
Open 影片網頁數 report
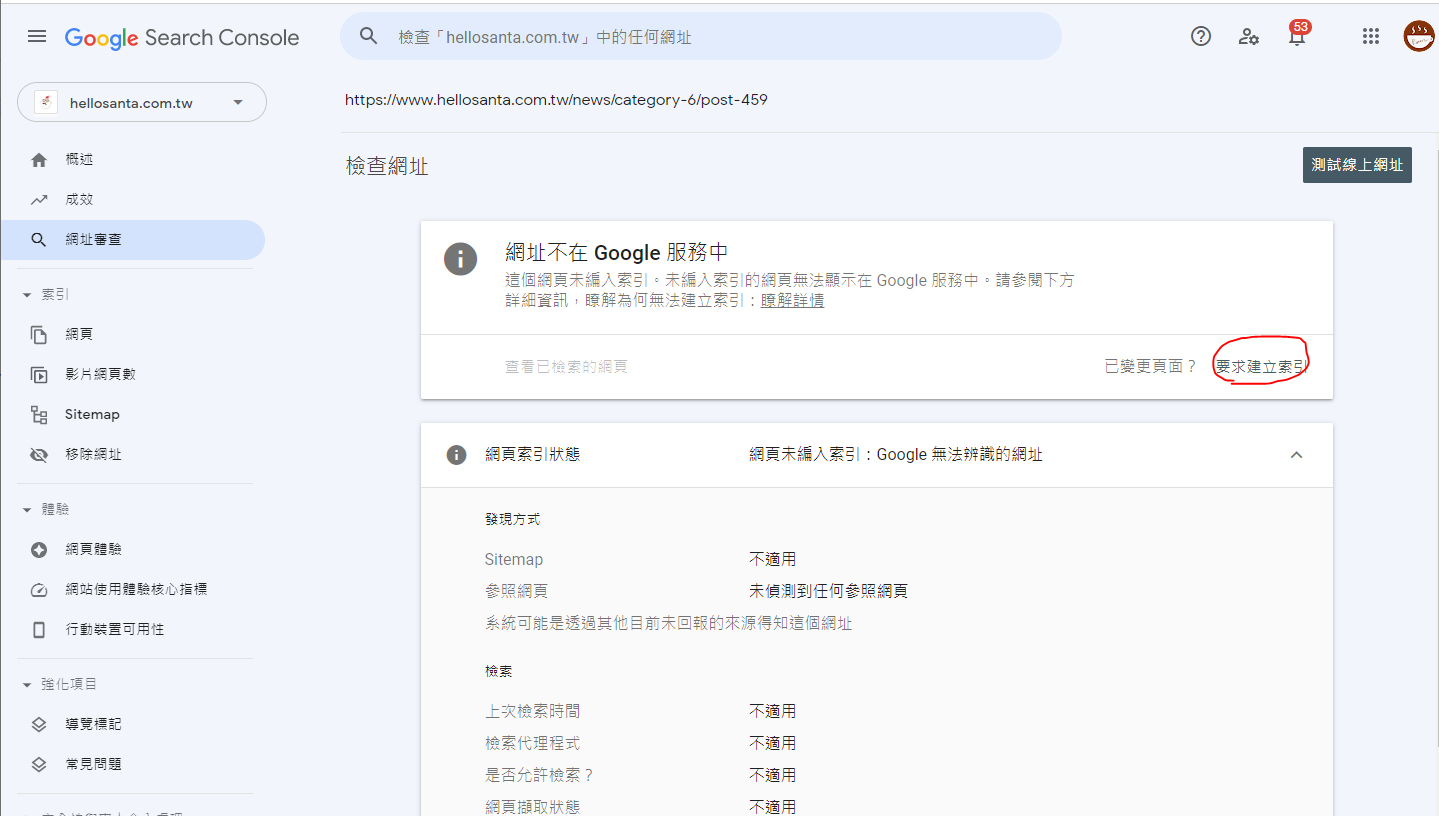pyautogui.click(x=100, y=375)
